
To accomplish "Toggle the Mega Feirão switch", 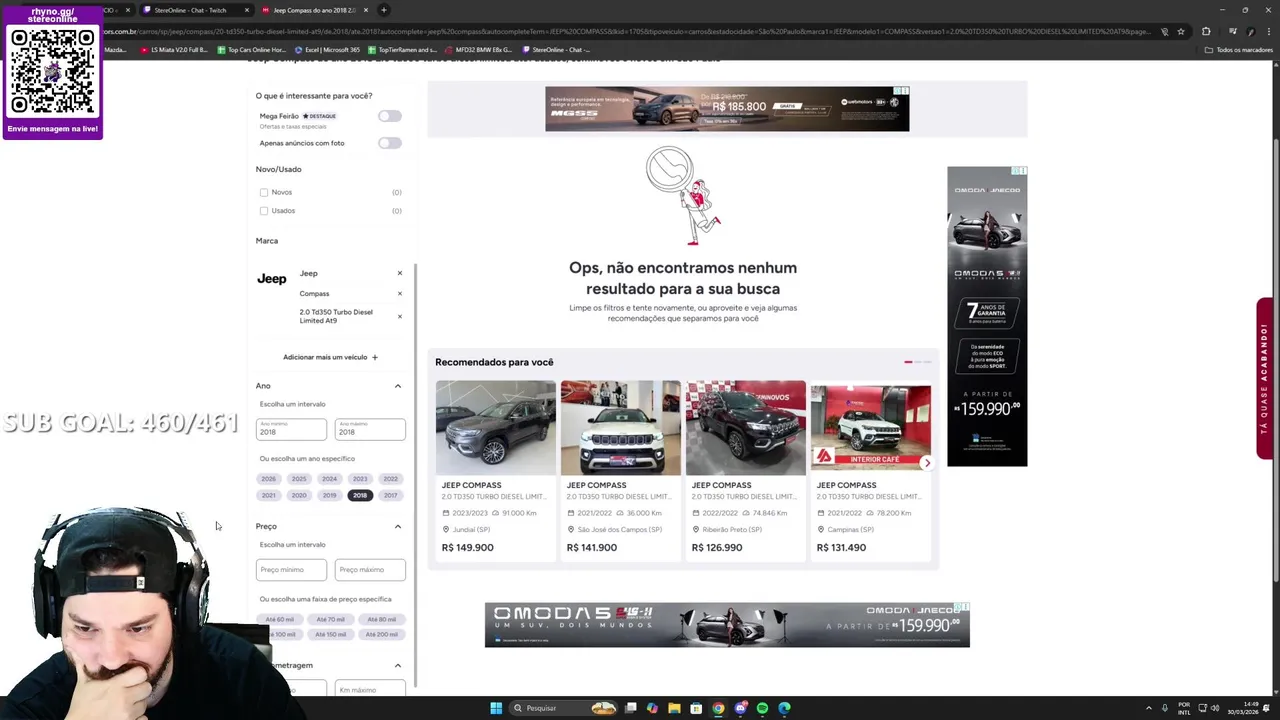I will (x=390, y=116).
